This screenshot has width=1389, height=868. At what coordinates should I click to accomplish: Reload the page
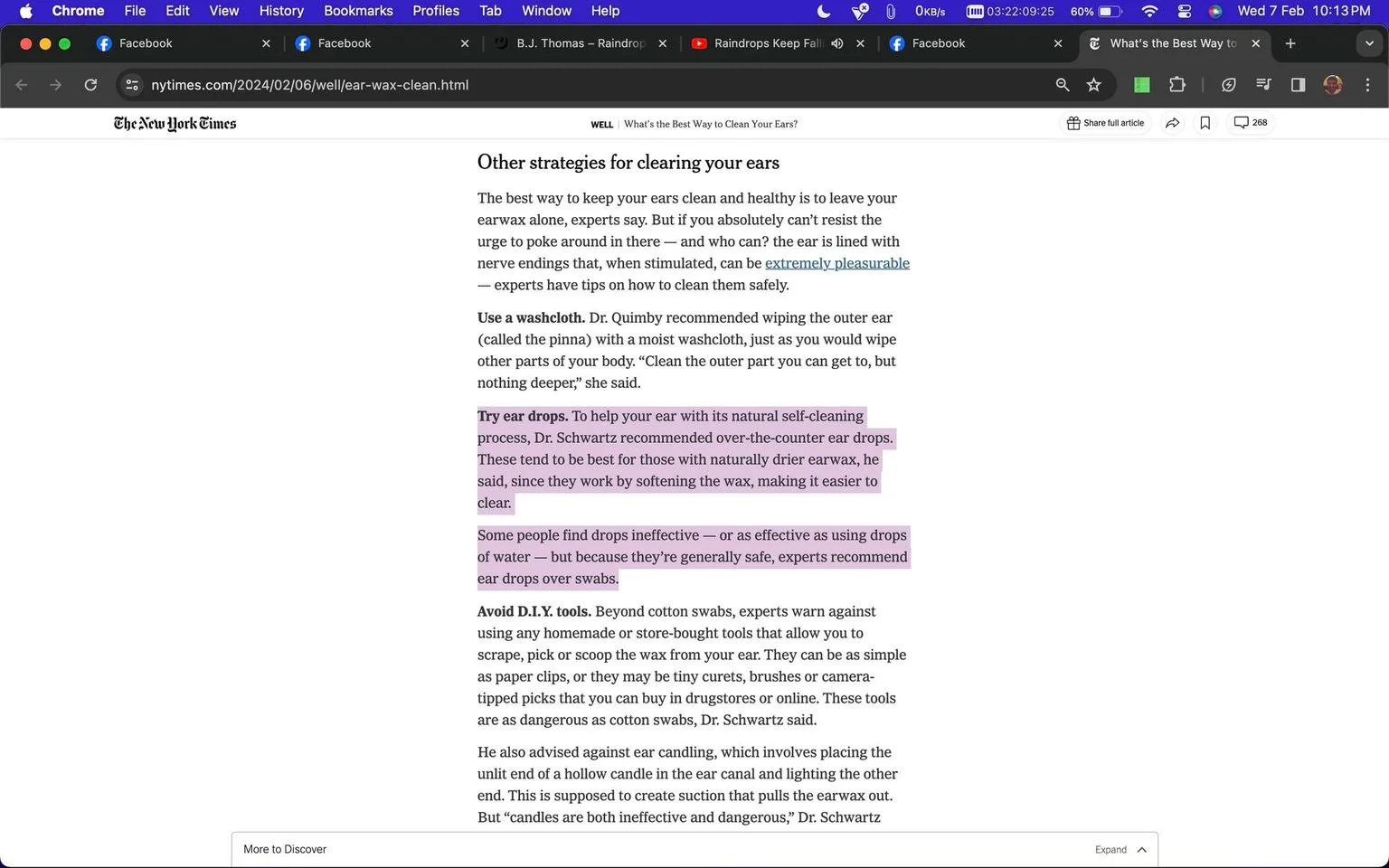coord(90,85)
